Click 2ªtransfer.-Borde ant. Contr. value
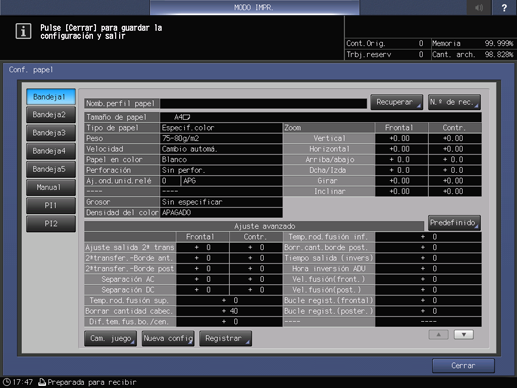The image size is (517, 388). tap(256, 258)
